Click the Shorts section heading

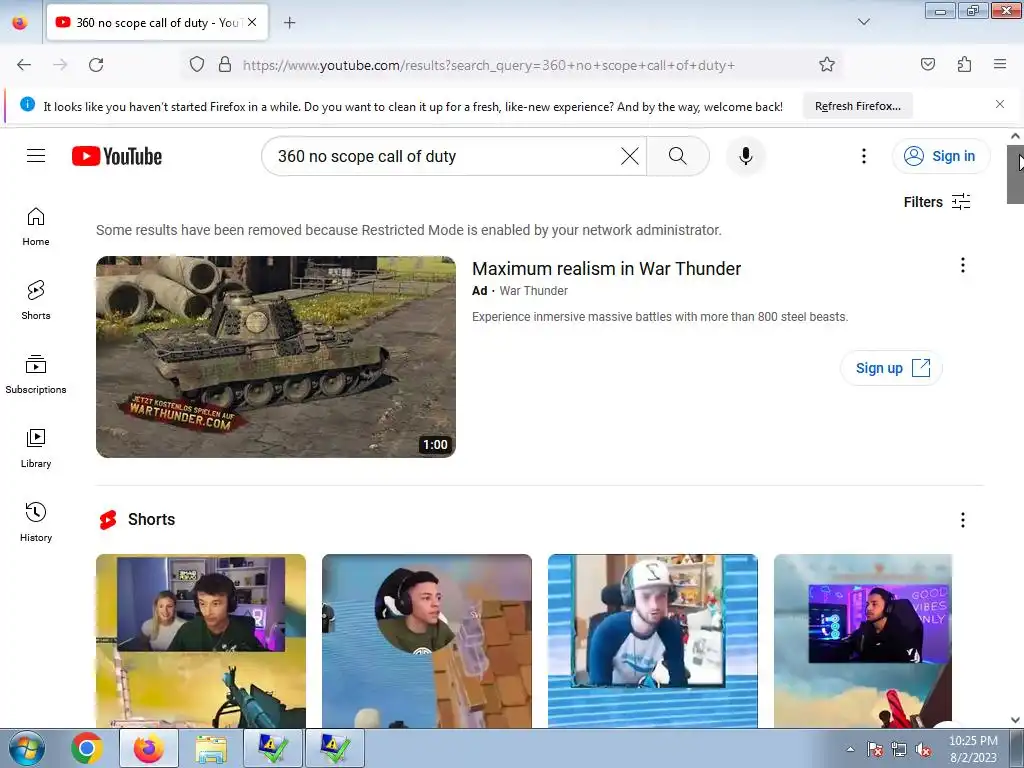[151, 519]
